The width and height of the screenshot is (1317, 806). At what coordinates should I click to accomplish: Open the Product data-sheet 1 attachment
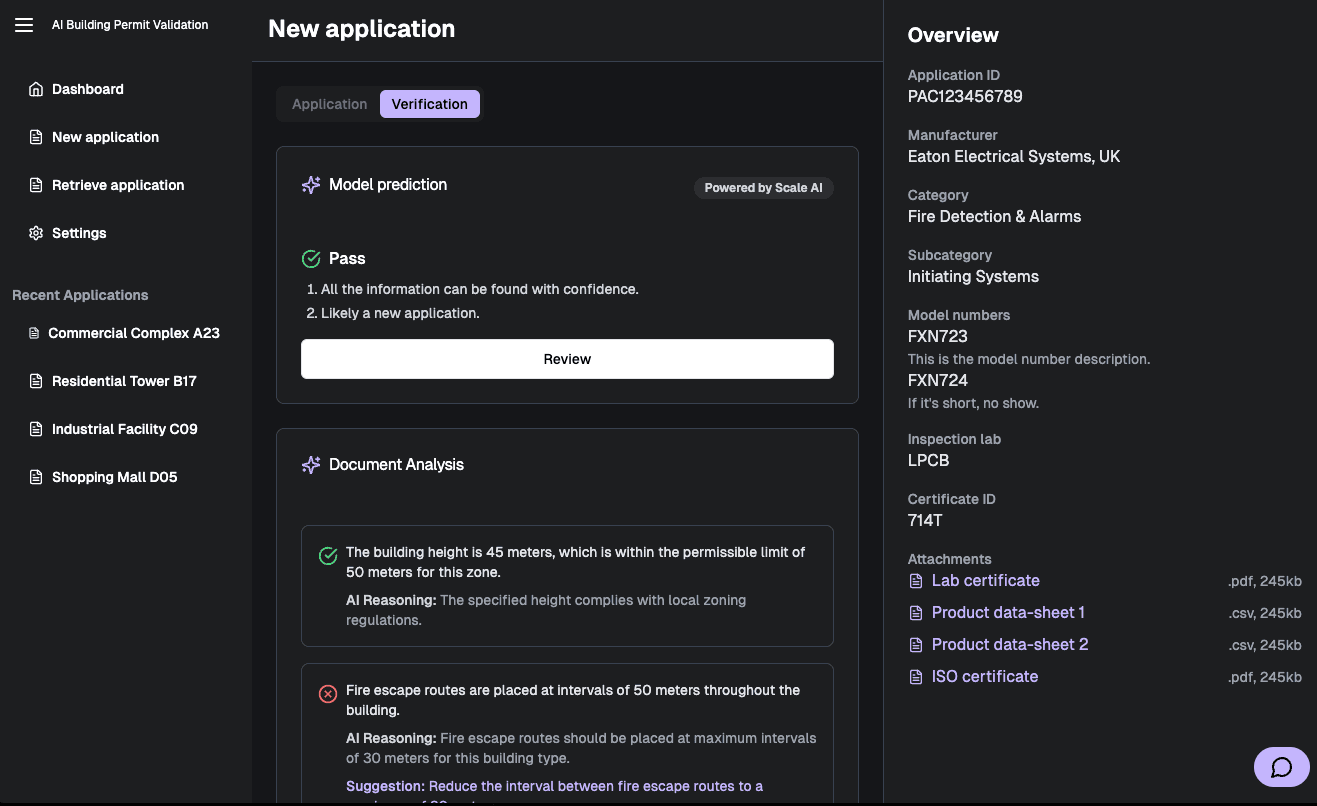1007,613
